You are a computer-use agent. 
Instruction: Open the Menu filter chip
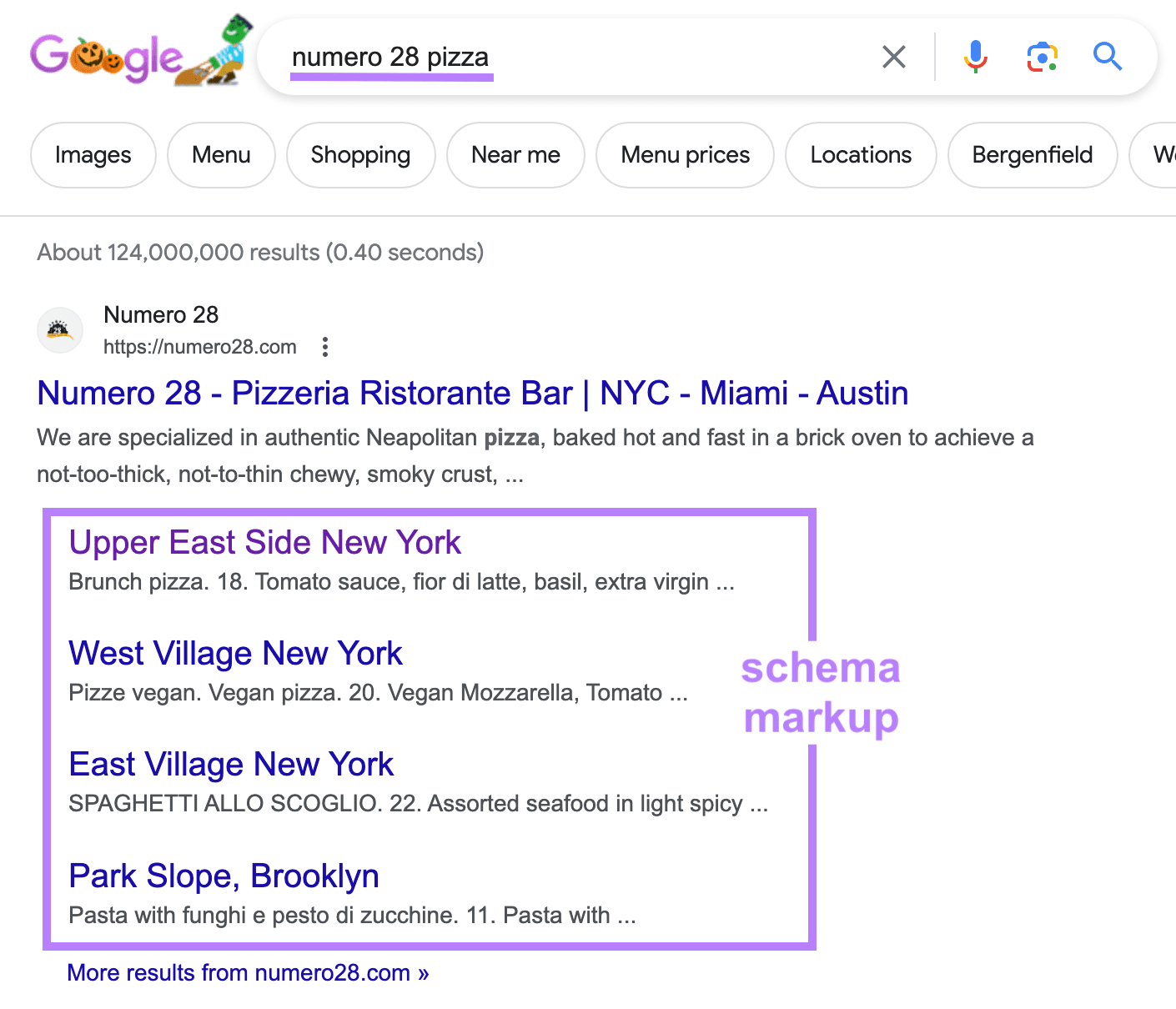221,155
